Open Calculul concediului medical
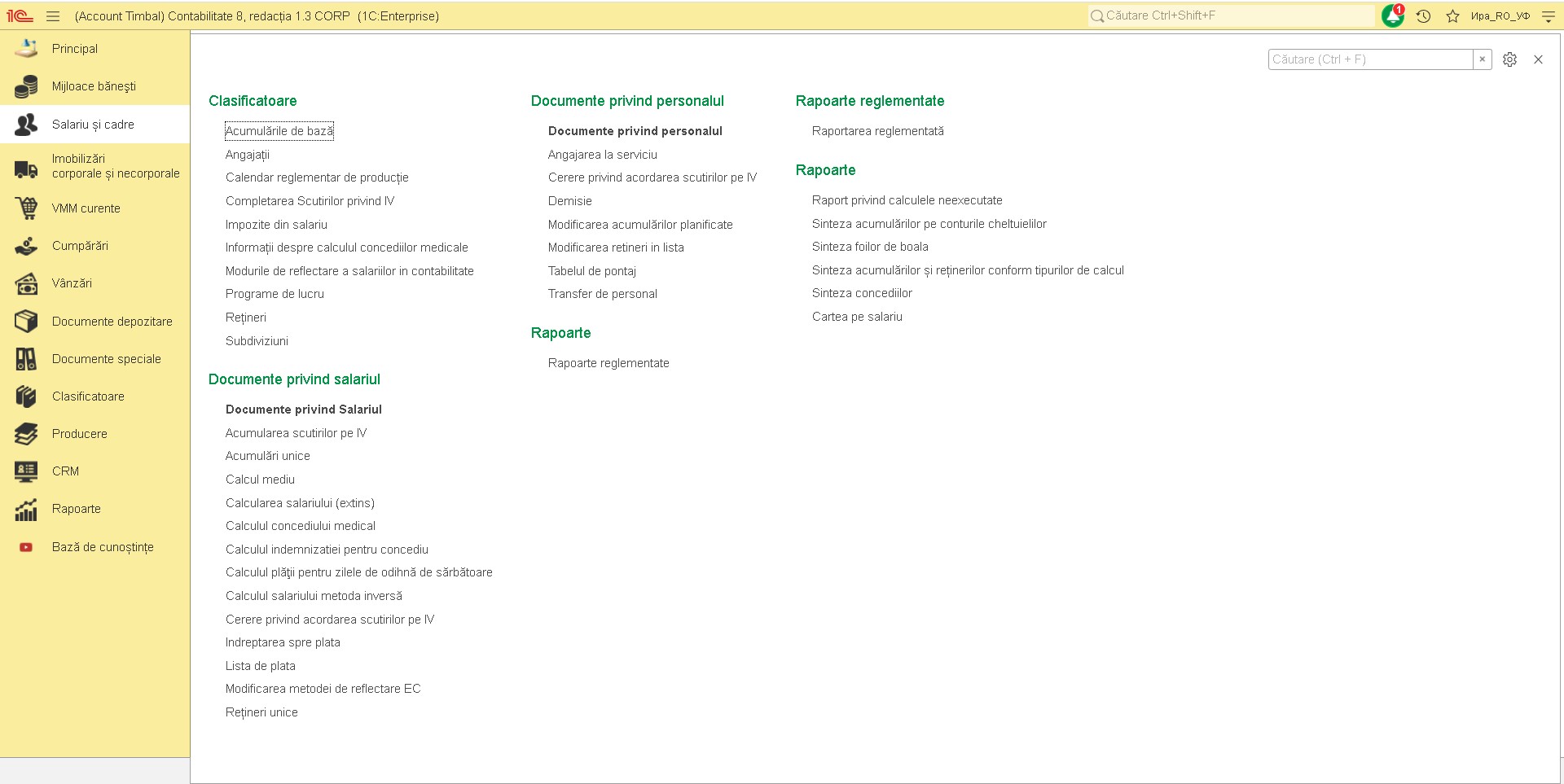Image resolution: width=1564 pixels, height=784 pixels. pyautogui.click(x=300, y=526)
